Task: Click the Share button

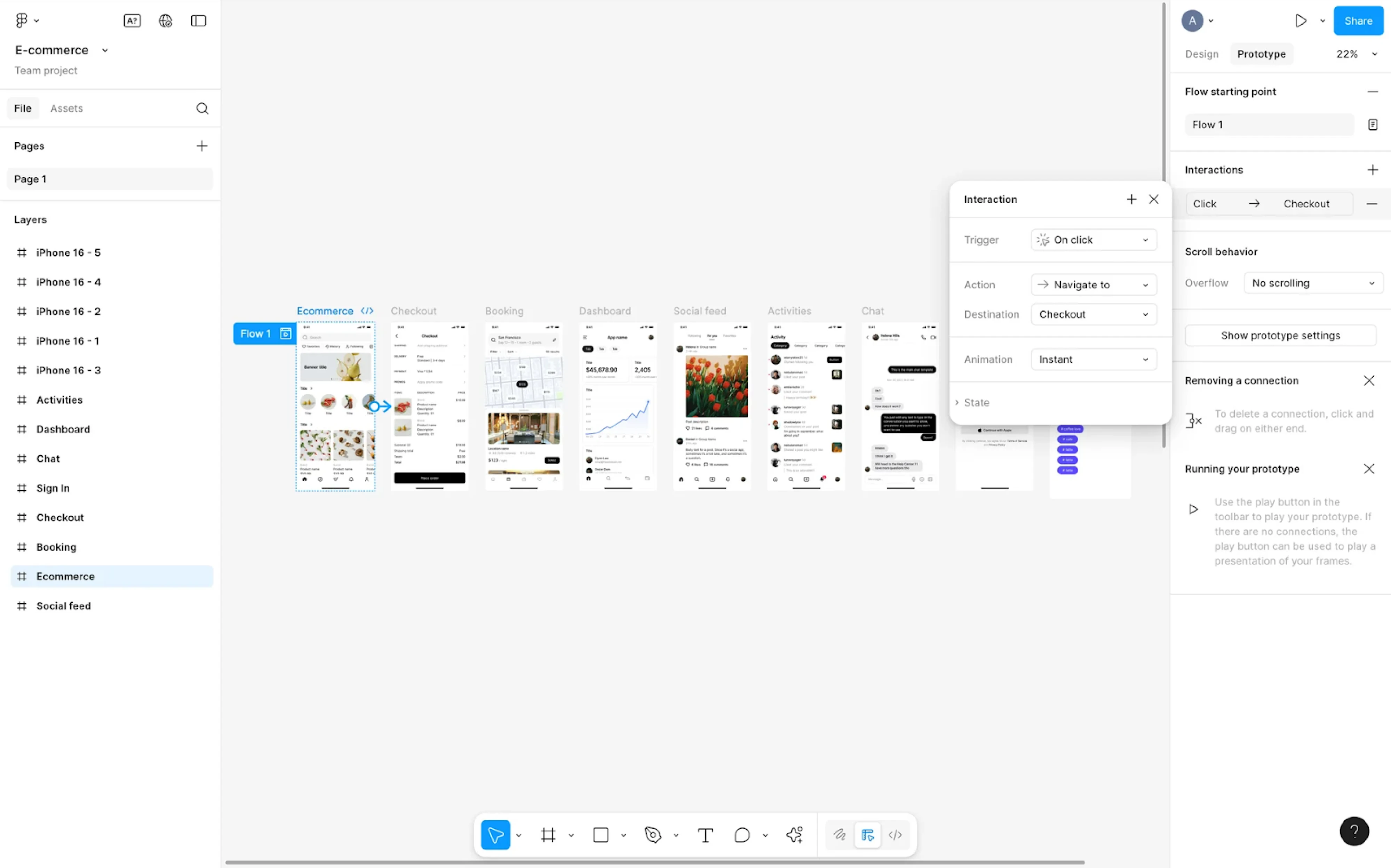Action: (1358, 20)
